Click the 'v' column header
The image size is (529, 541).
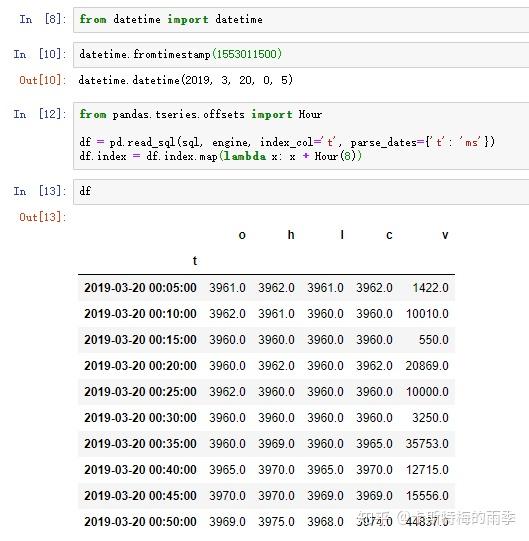tap(445, 235)
